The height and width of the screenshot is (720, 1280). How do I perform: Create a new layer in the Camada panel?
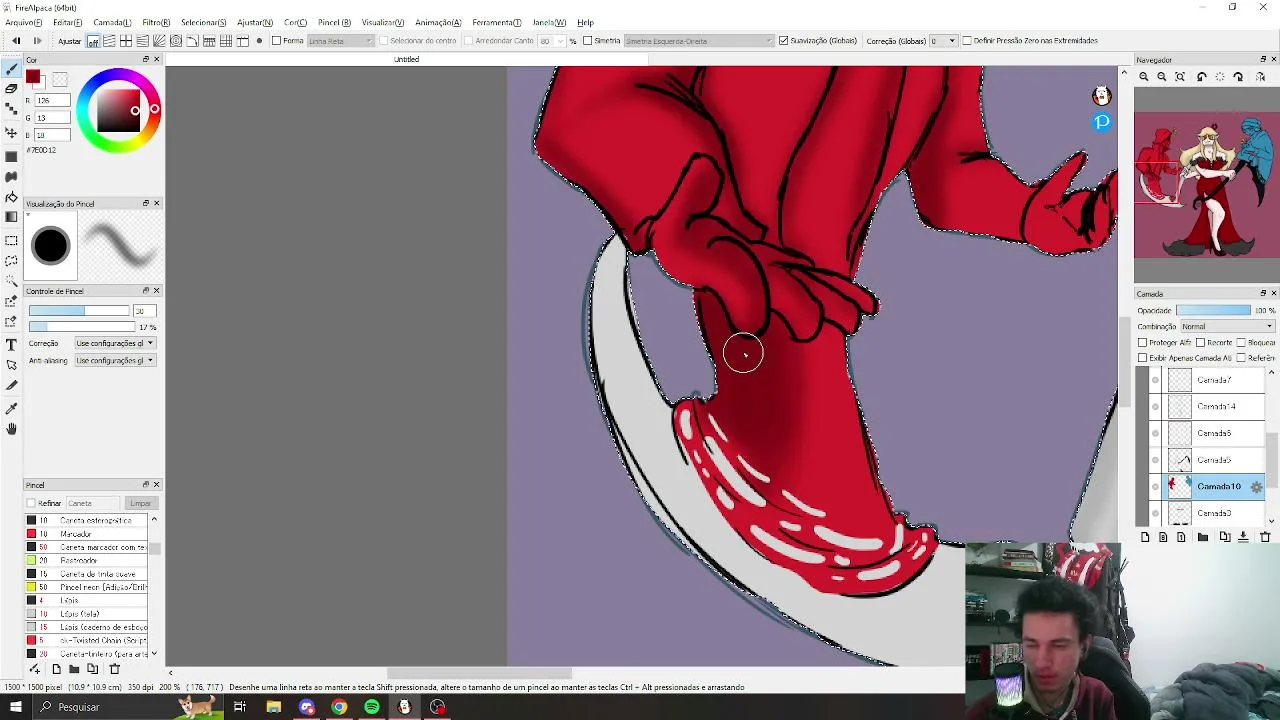1145,537
